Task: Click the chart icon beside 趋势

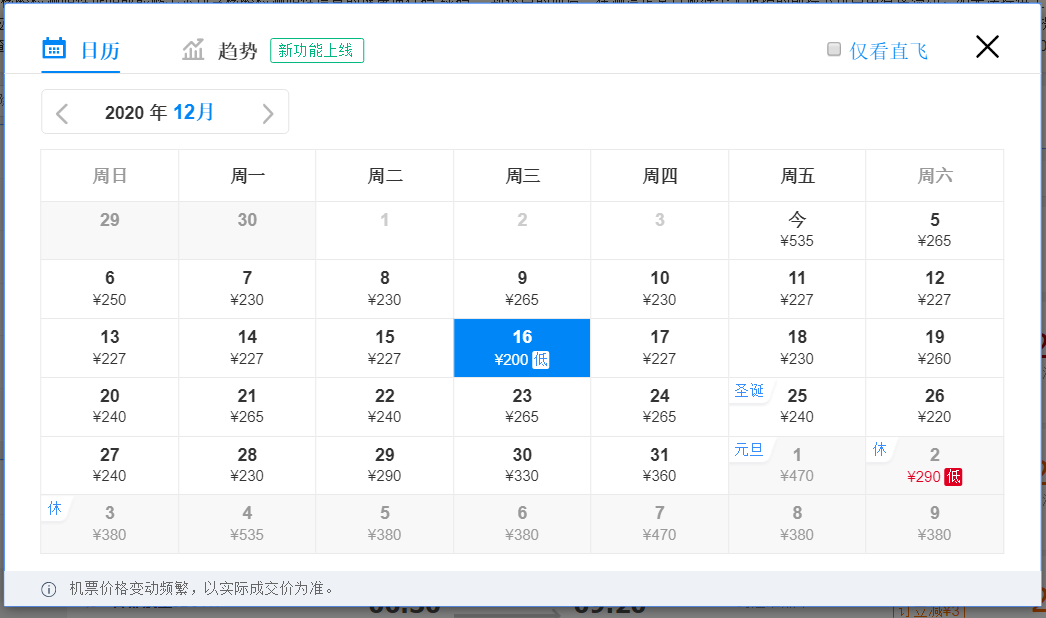Action: coord(193,49)
